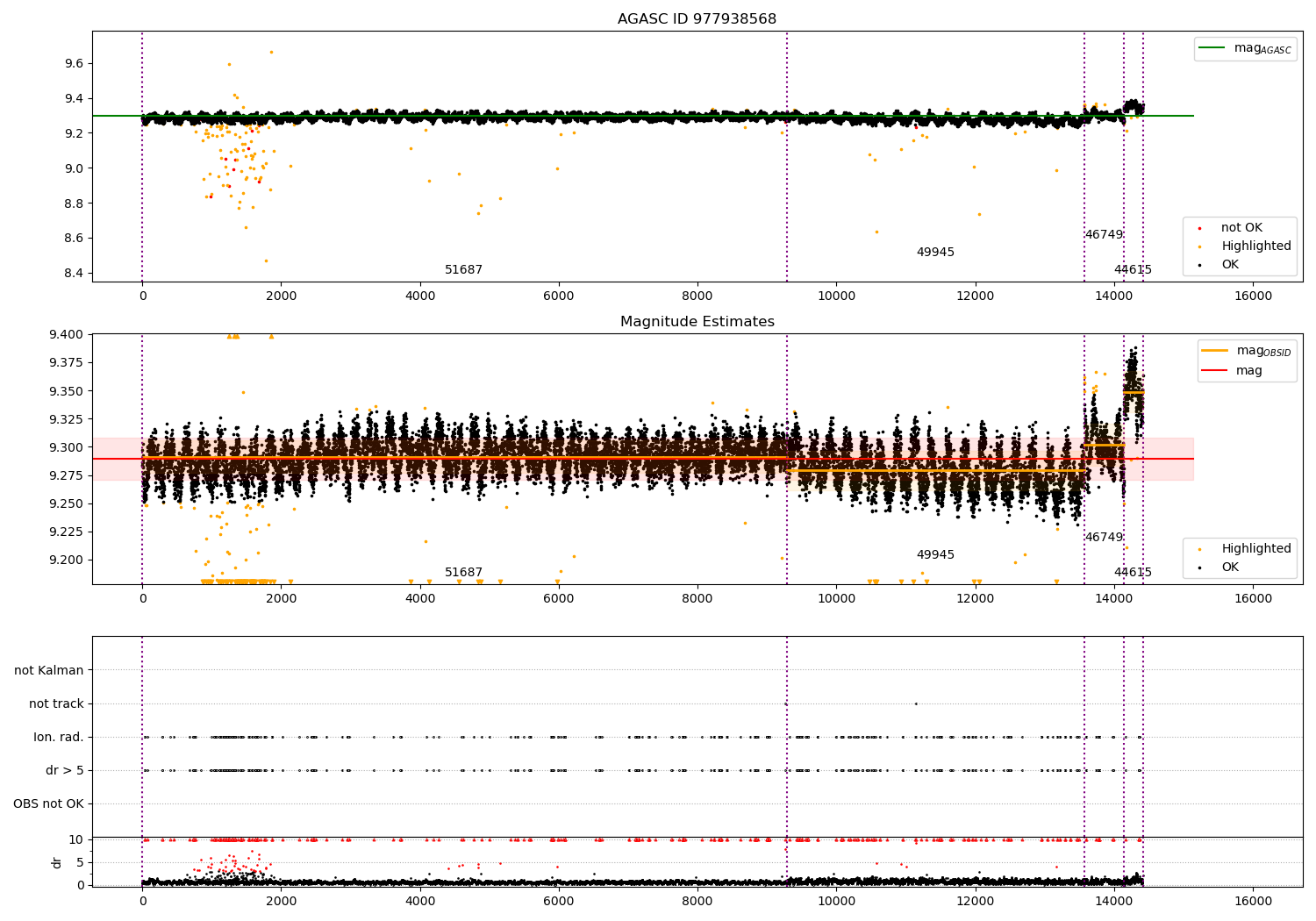Select the red 'mag' legend line
The image size is (1316, 921).
(x=1214, y=371)
